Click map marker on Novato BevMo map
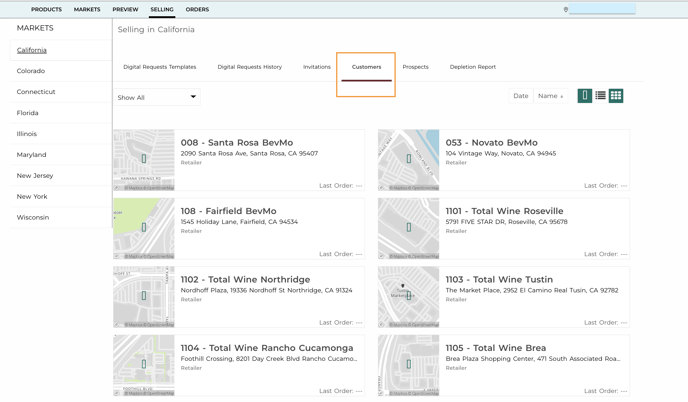The height and width of the screenshot is (402, 688). click(x=408, y=159)
